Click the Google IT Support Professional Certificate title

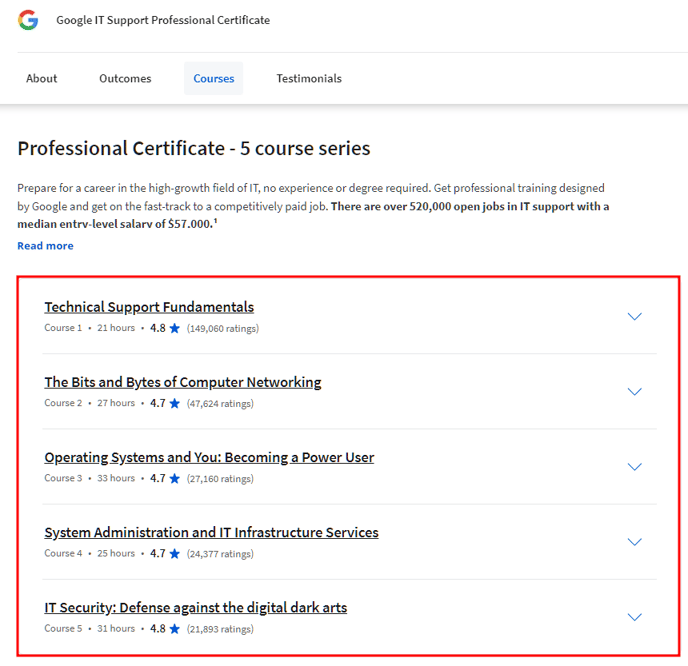[163, 20]
